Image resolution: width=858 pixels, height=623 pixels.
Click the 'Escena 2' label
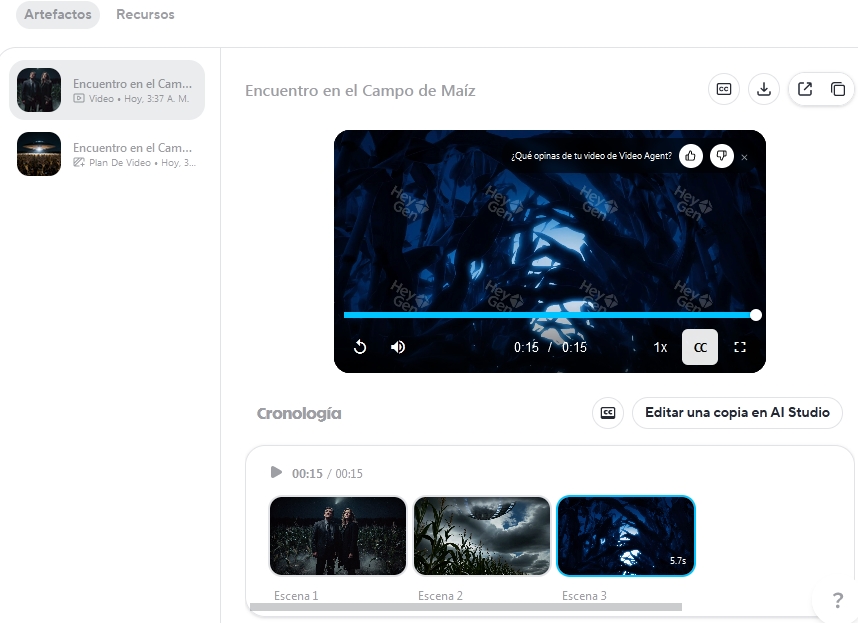point(440,596)
